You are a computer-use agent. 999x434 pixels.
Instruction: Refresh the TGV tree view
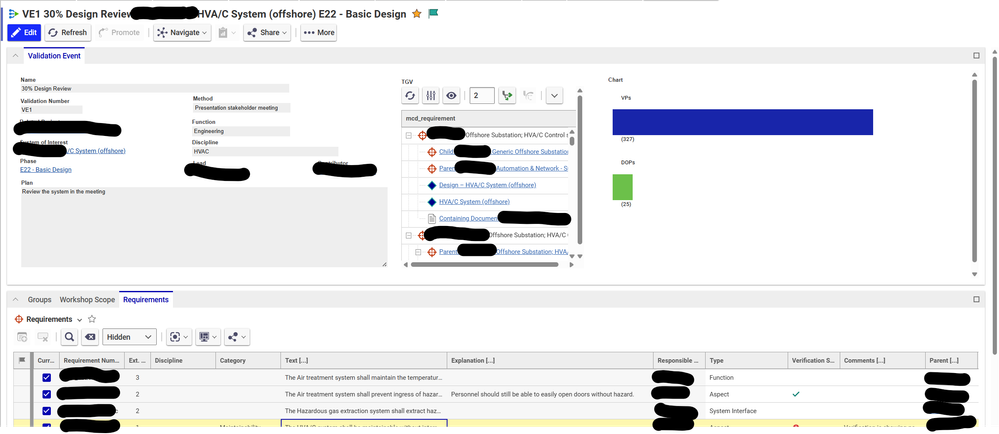click(410, 95)
